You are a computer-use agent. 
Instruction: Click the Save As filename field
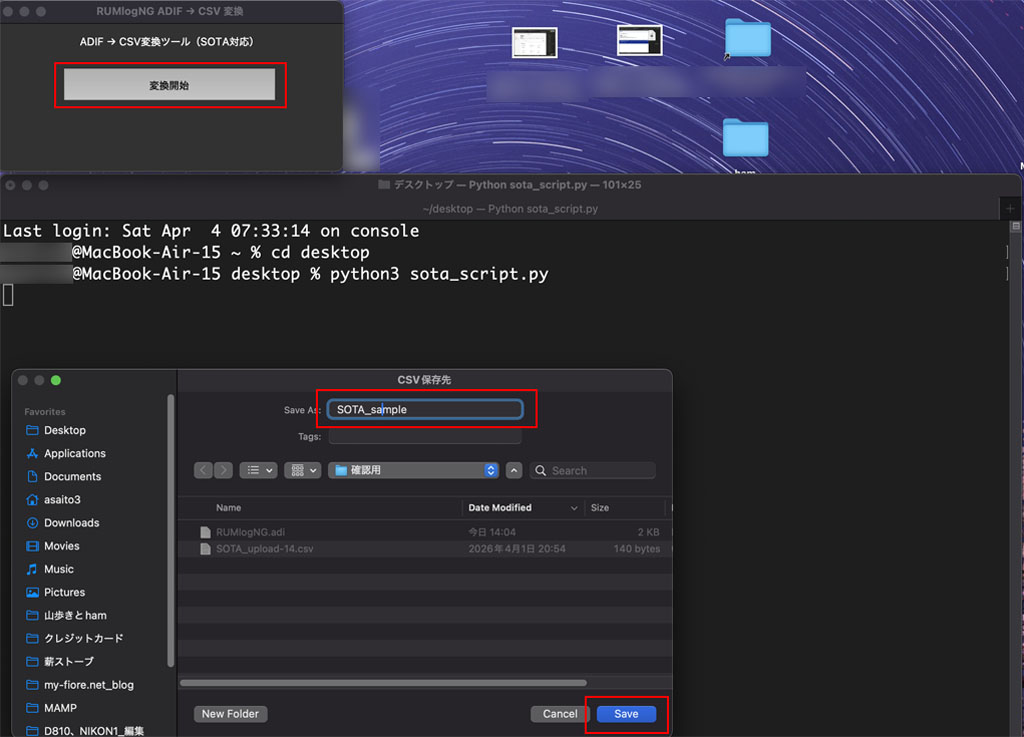[x=425, y=409]
